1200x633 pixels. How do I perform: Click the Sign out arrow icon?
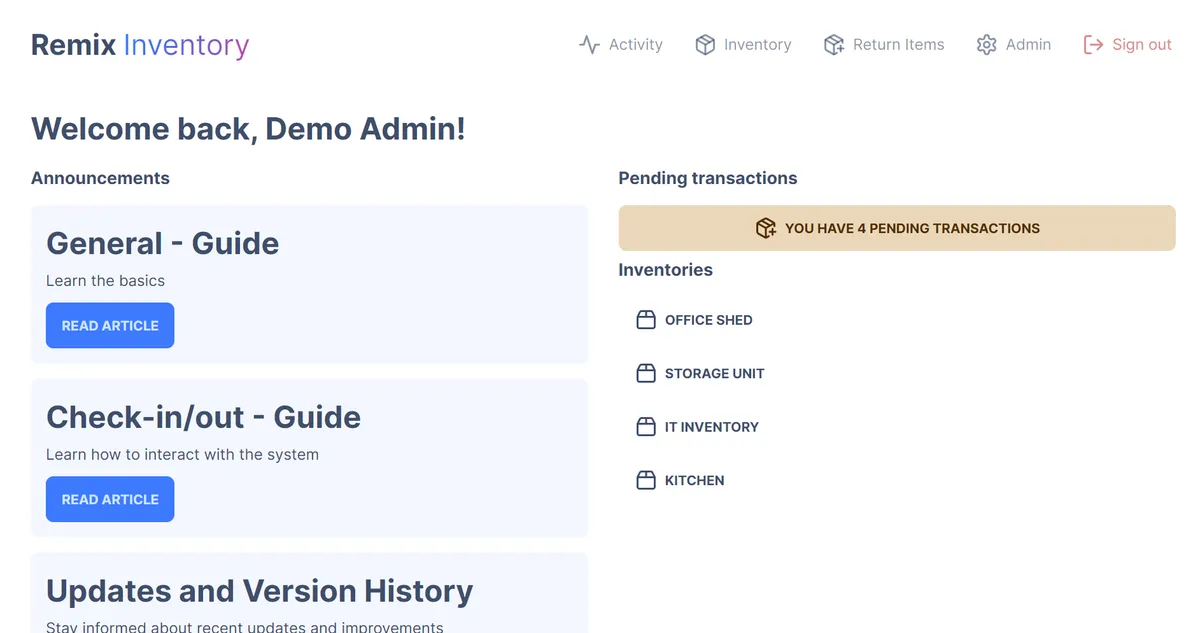1093,45
